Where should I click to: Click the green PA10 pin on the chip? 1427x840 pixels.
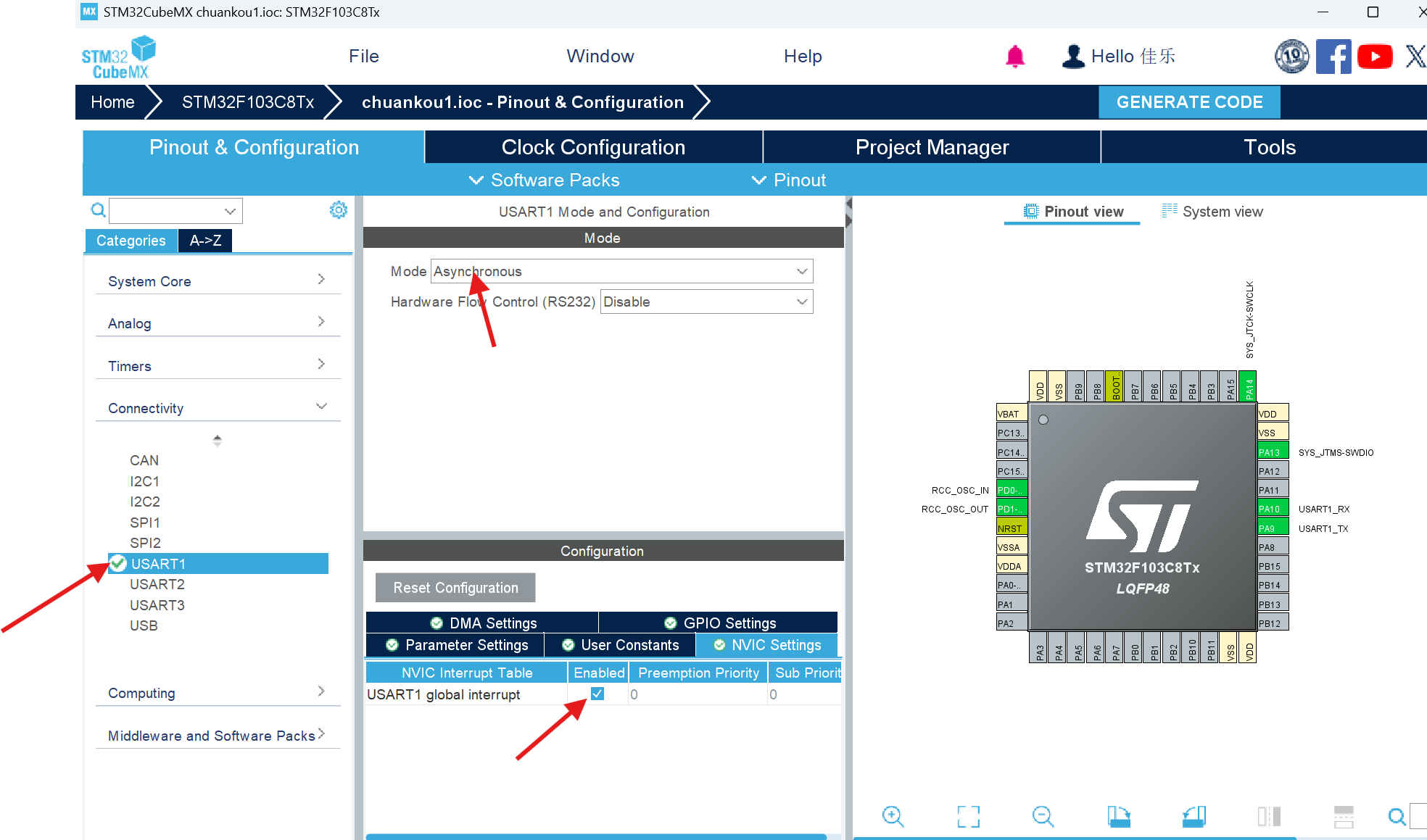click(1273, 509)
